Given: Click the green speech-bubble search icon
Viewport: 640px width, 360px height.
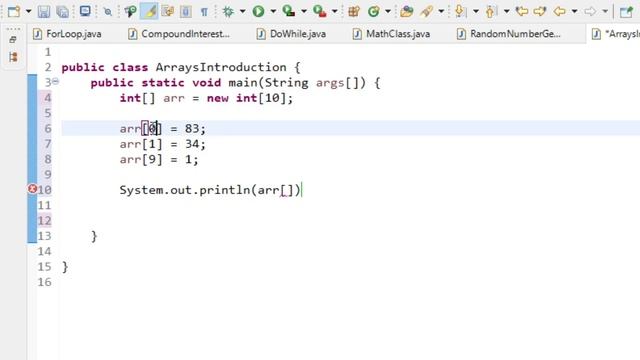Looking at the screenshot, I should click(131, 11).
